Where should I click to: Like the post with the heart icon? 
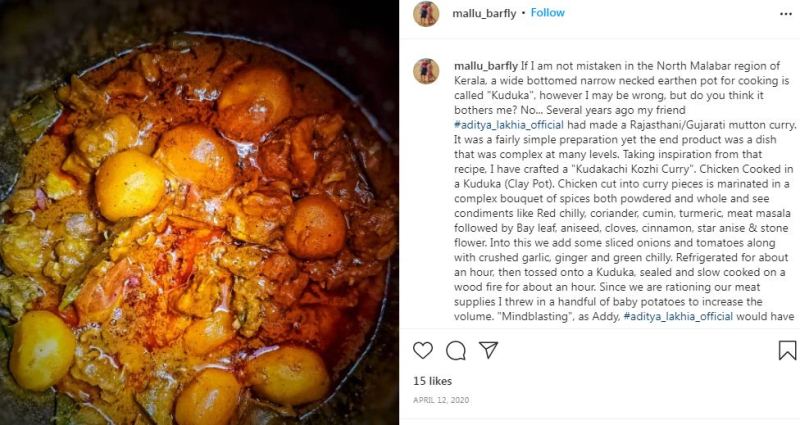click(x=422, y=351)
